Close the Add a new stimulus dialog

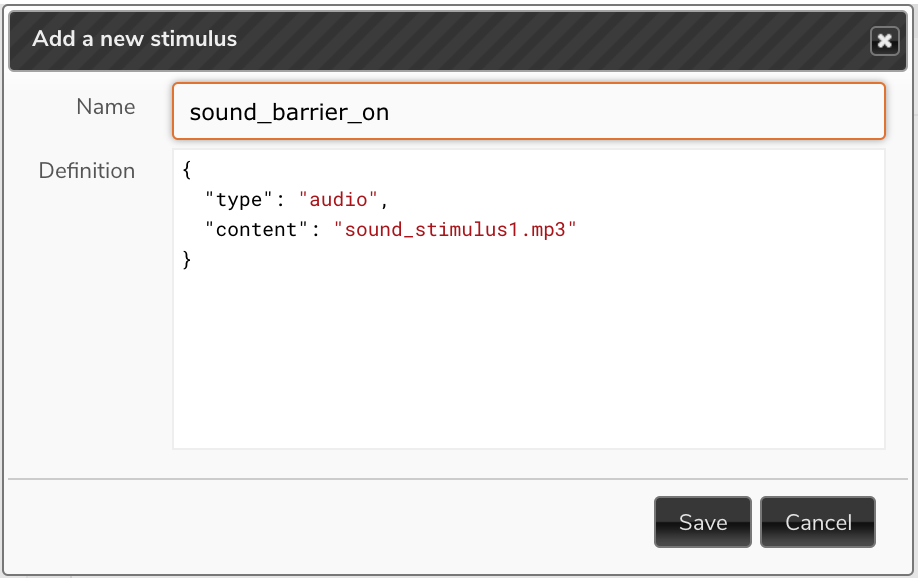pos(884,41)
